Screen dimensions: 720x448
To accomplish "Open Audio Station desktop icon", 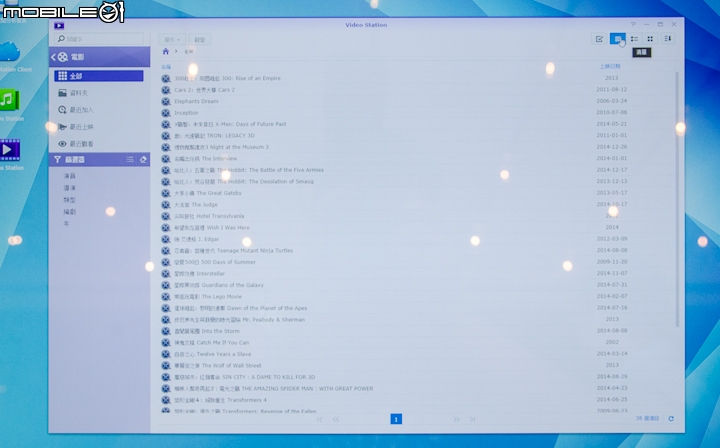I will click(x=9, y=100).
